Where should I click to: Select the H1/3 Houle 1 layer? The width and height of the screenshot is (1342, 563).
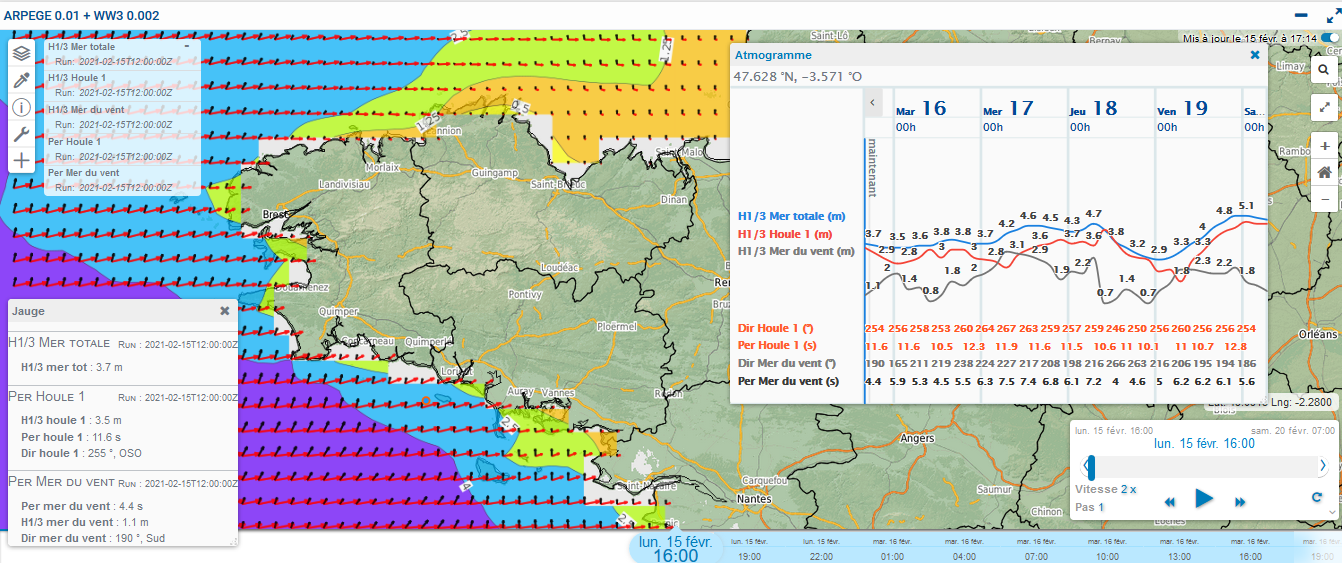(77, 78)
